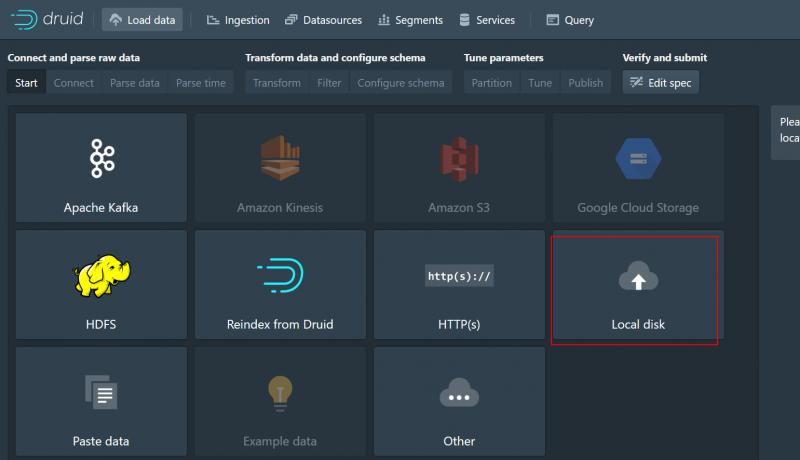Viewport: 800px width, 460px height.
Task: Choose the Reindex from Druid card
Action: pyautogui.click(x=280, y=285)
